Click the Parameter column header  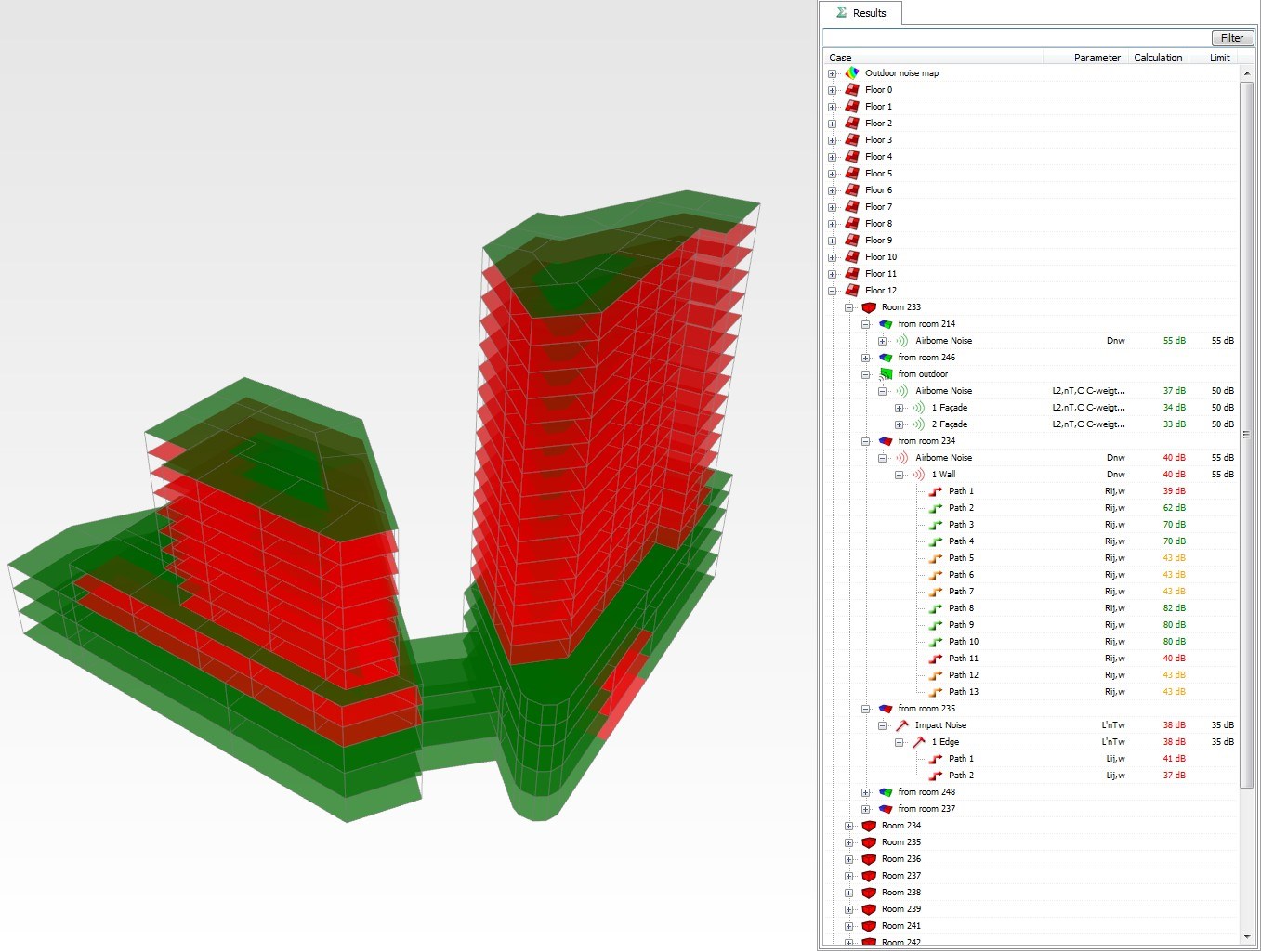click(x=1097, y=58)
